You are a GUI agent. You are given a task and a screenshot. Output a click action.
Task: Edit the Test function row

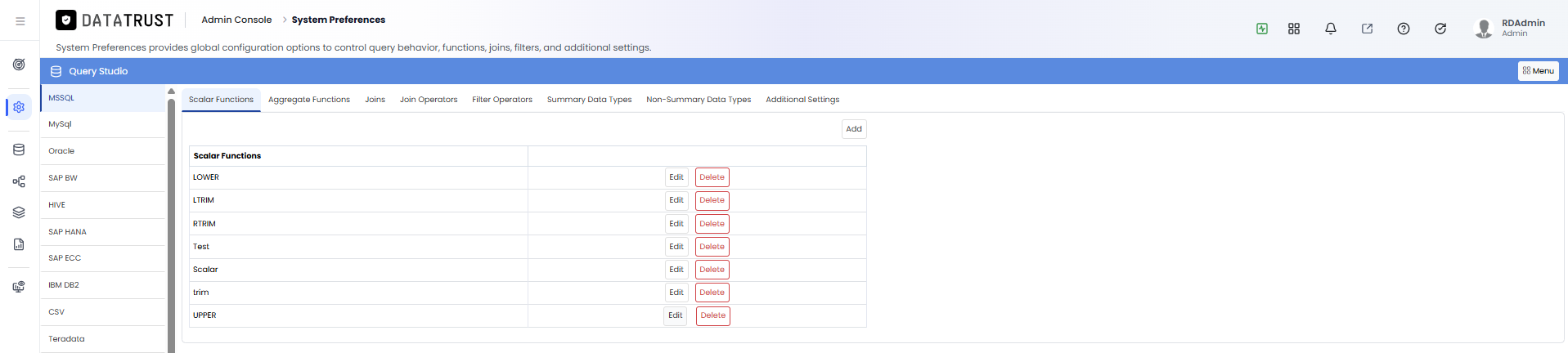click(x=676, y=247)
